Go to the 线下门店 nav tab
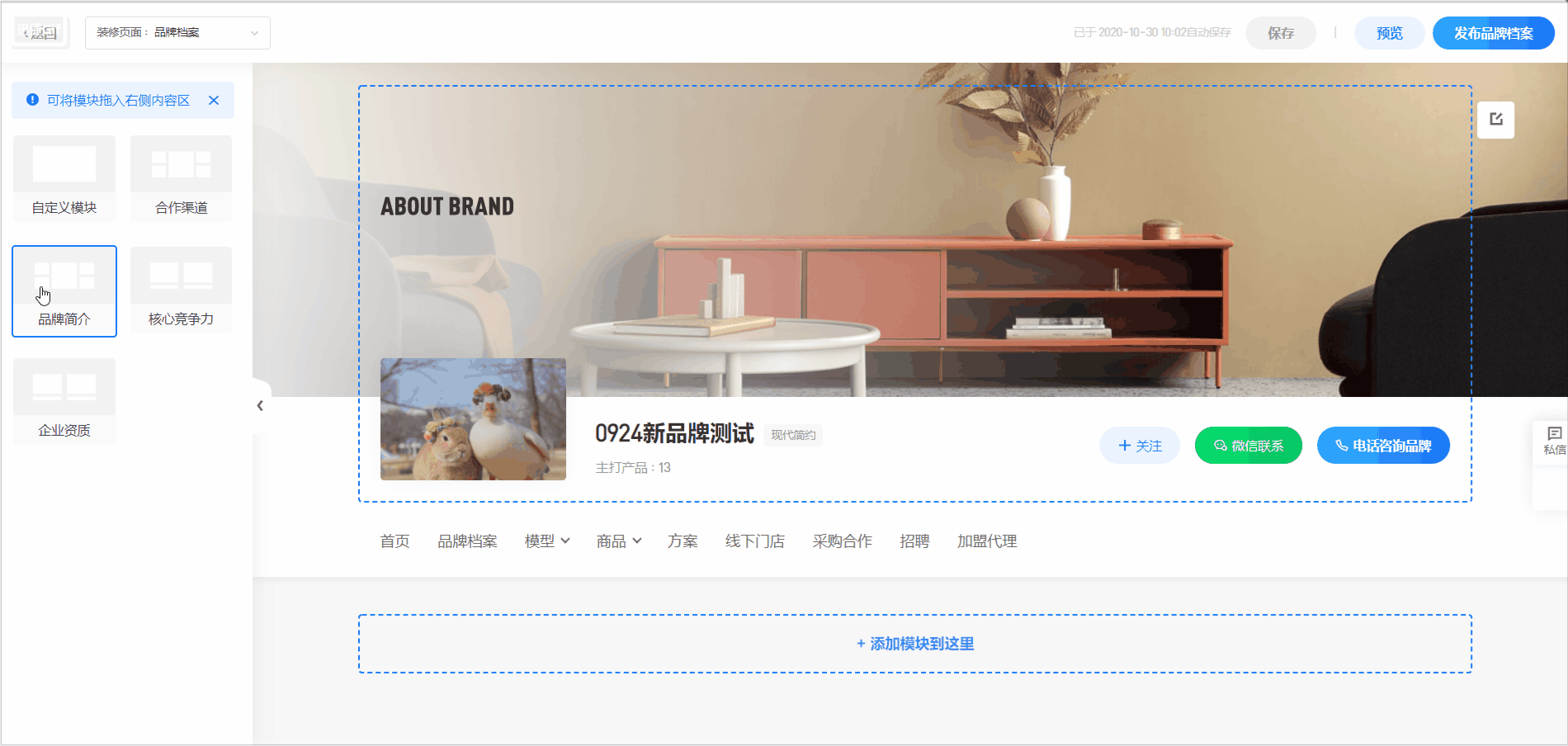Image resolution: width=1568 pixels, height=746 pixels. pyautogui.click(x=754, y=541)
